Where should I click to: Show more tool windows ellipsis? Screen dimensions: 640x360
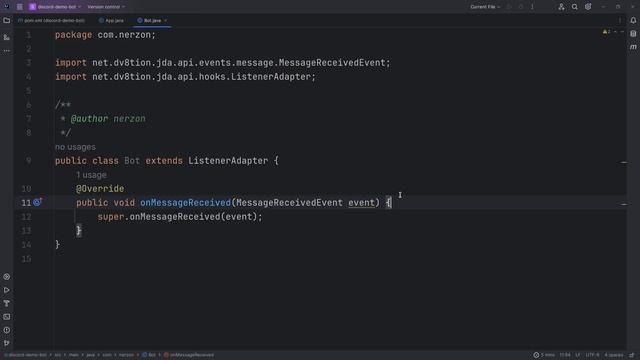pos(7,51)
